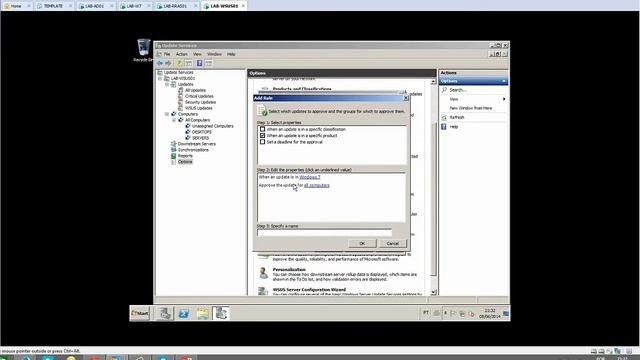Click the Options pane scroll up arrow
The image size is (640, 360).
coord(433,82)
